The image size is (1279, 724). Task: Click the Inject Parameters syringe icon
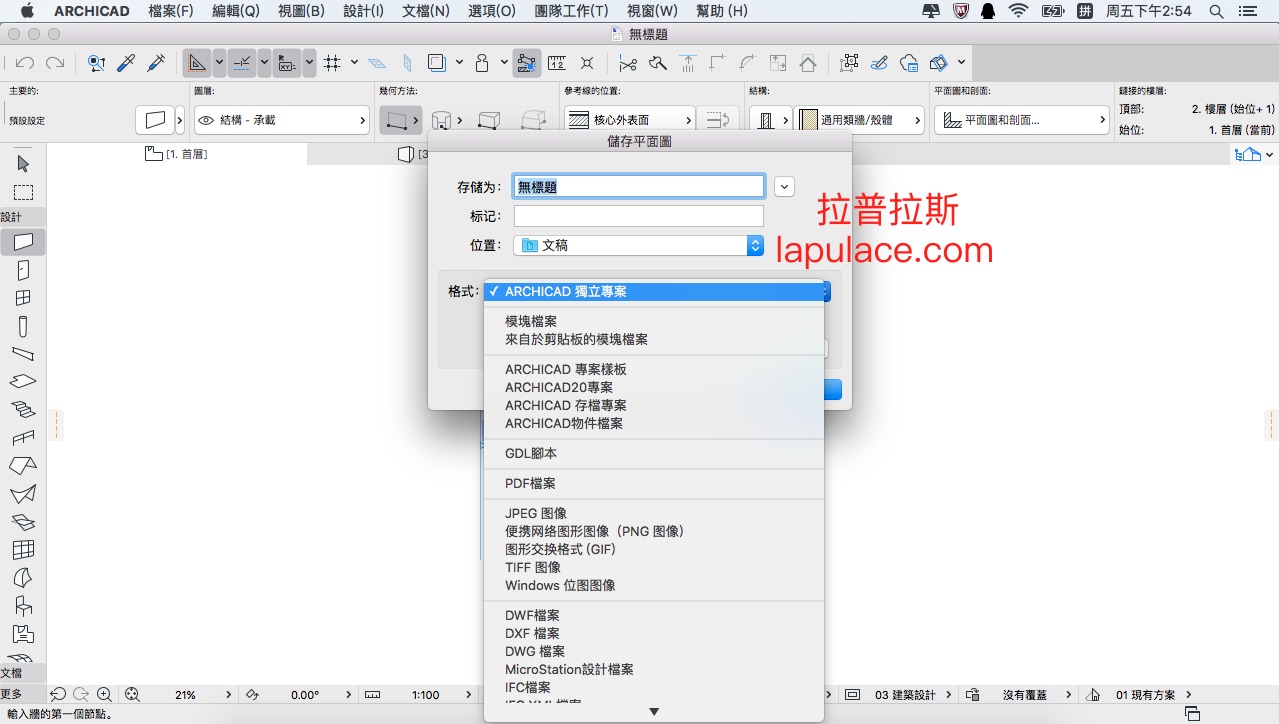click(x=156, y=63)
